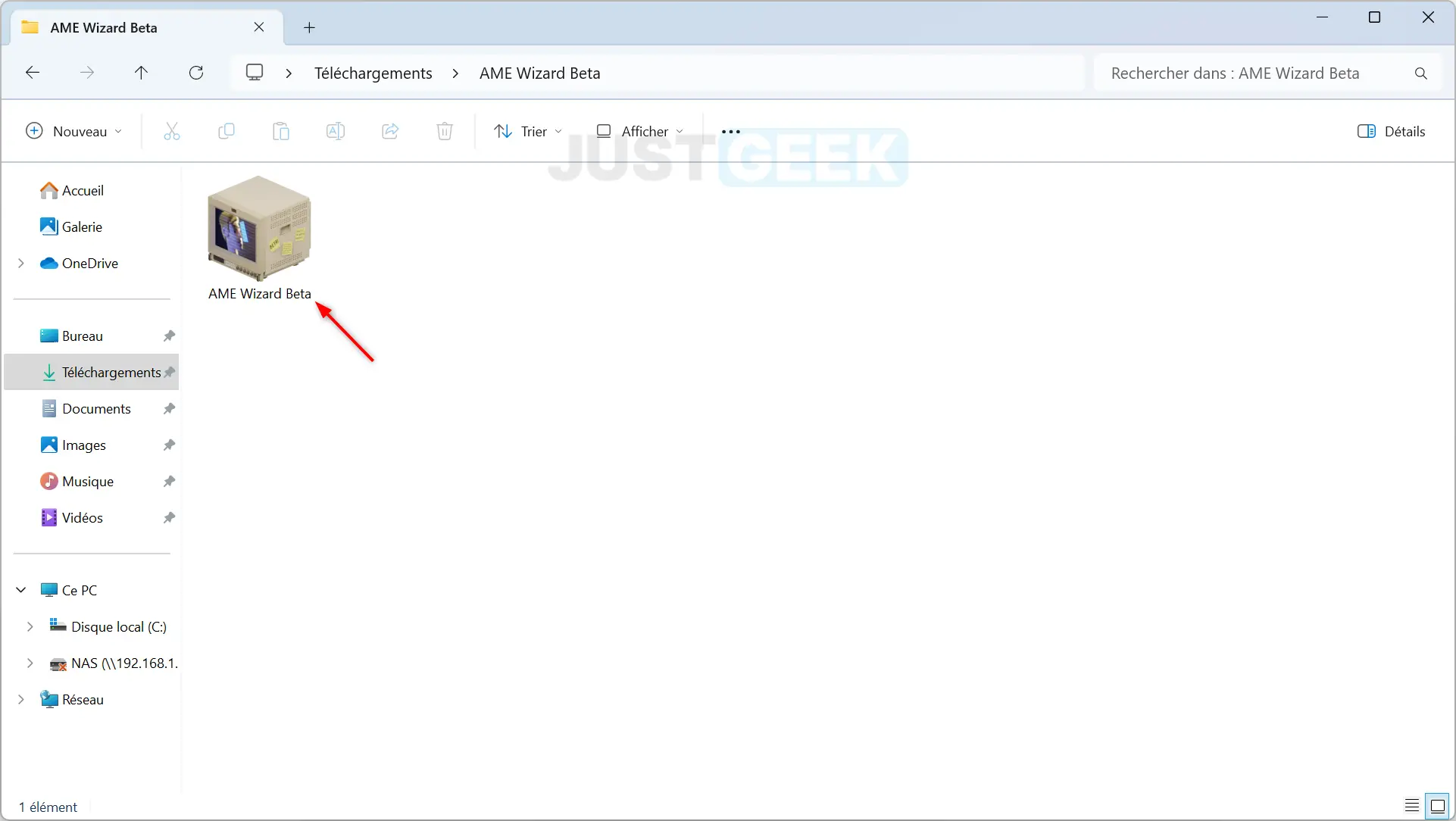
Task: Click the Cut scissors icon
Action: pos(172,131)
